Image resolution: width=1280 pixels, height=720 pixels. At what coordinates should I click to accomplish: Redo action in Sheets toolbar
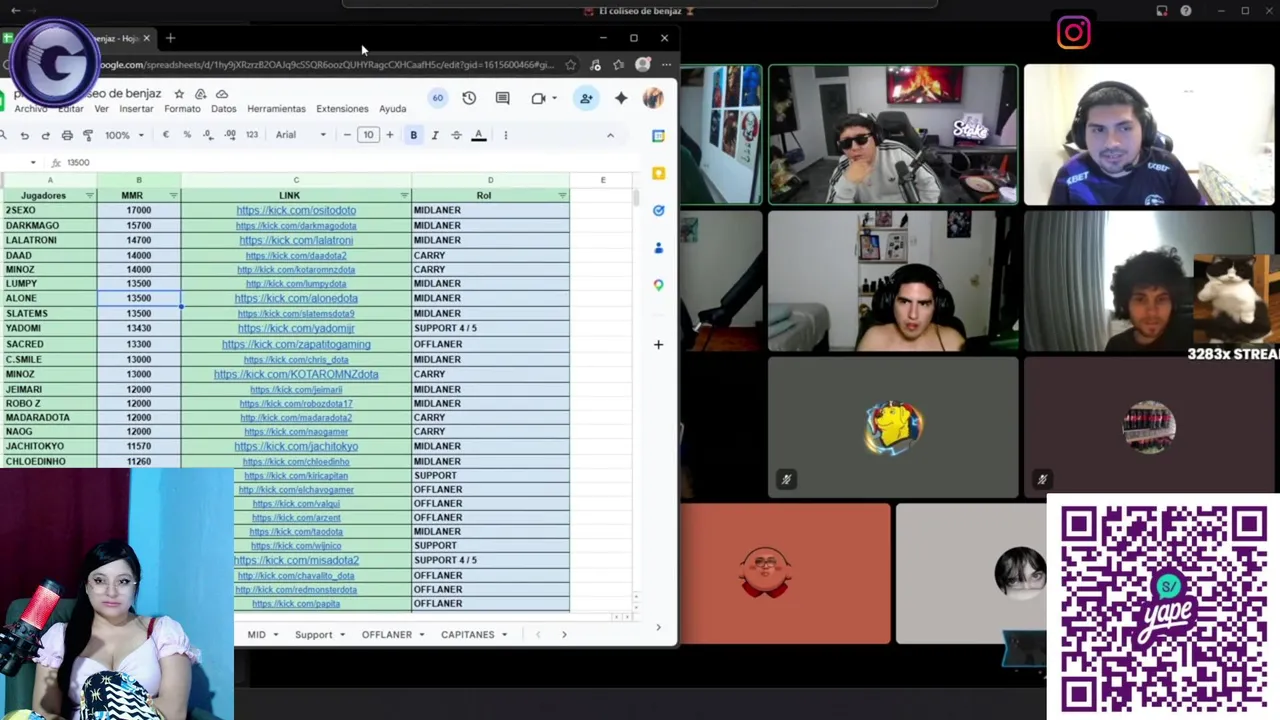45,135
